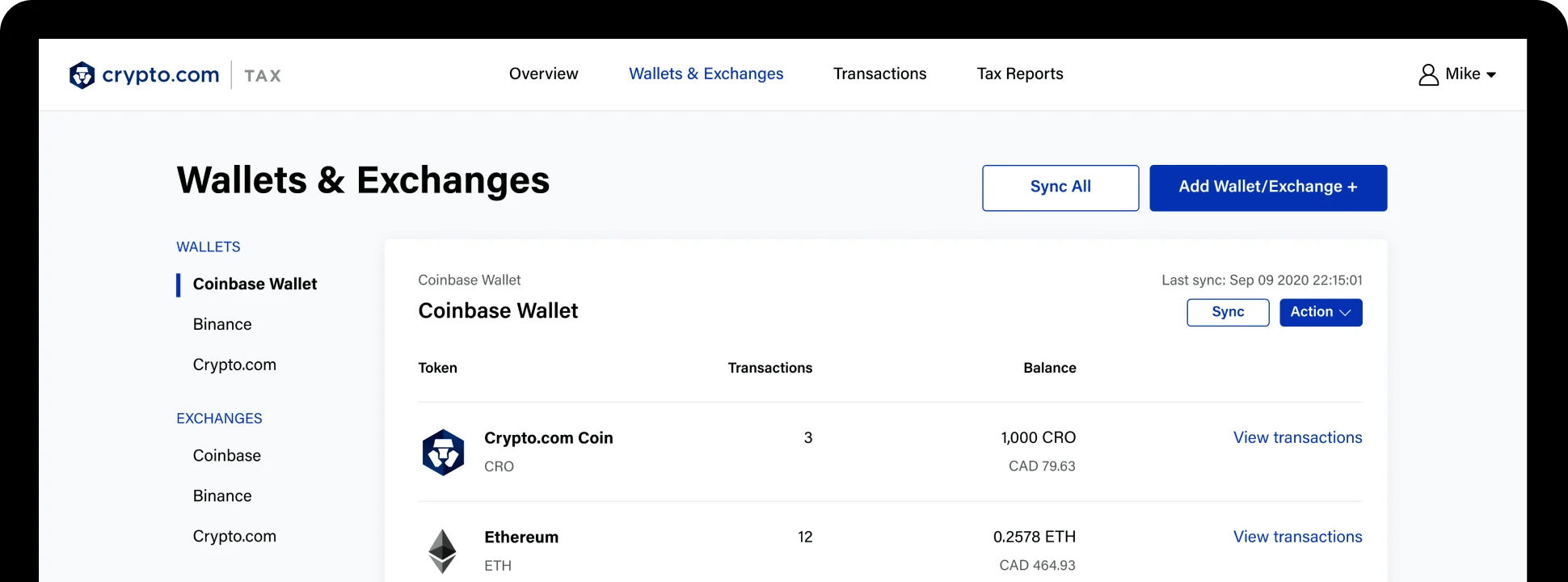View transactions for Crypto.com Coin

click(1297, 437)
